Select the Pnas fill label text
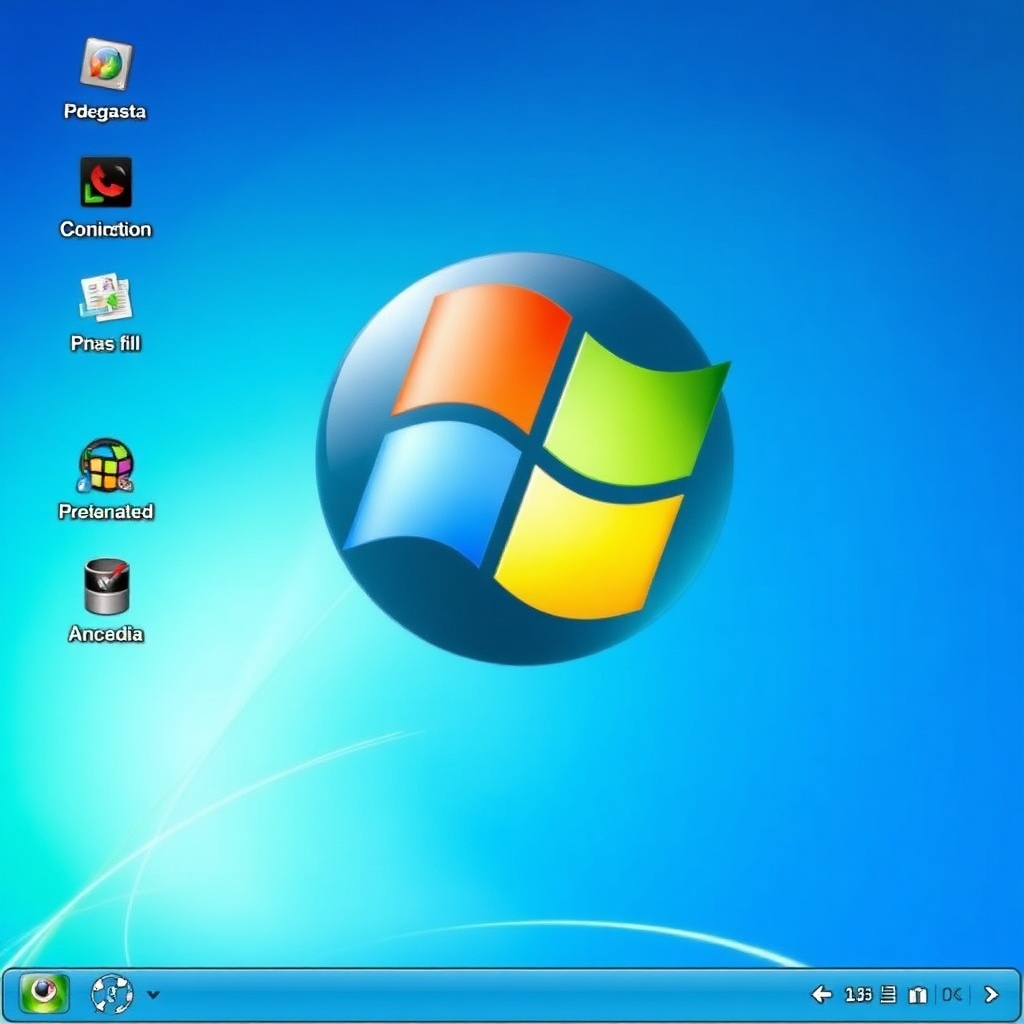Image resolution: width=1024 pixels, height=1024 pixels. [106, 343]
